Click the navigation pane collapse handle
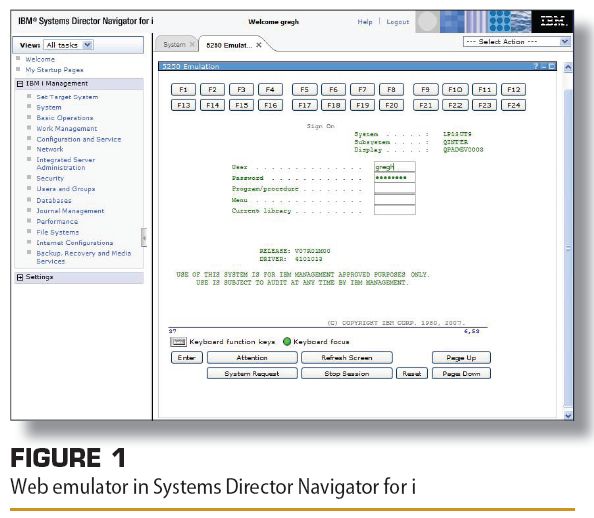Viewport: 594px width, 518px height. coord(144,238)
